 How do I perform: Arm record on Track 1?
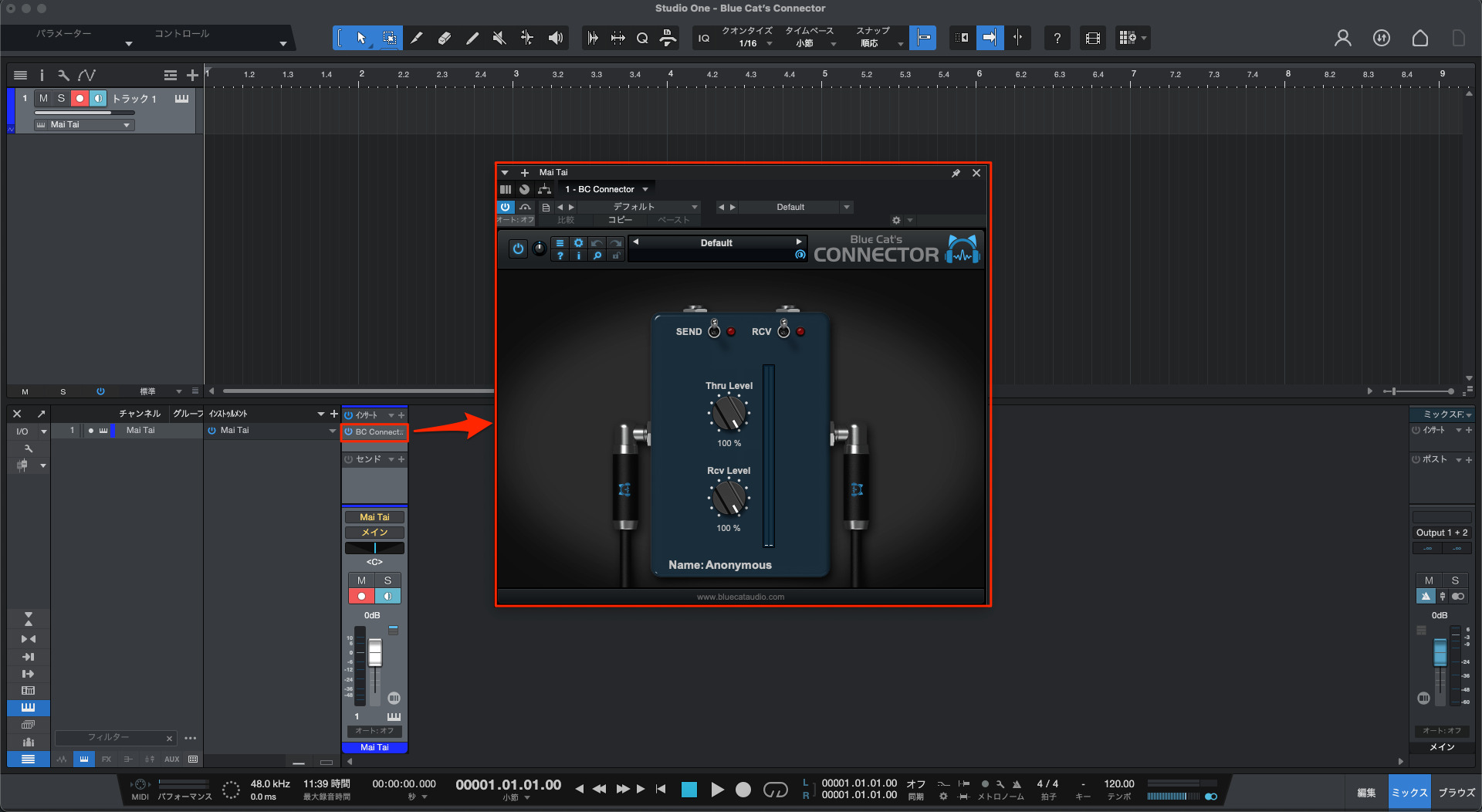coord(80,98)
